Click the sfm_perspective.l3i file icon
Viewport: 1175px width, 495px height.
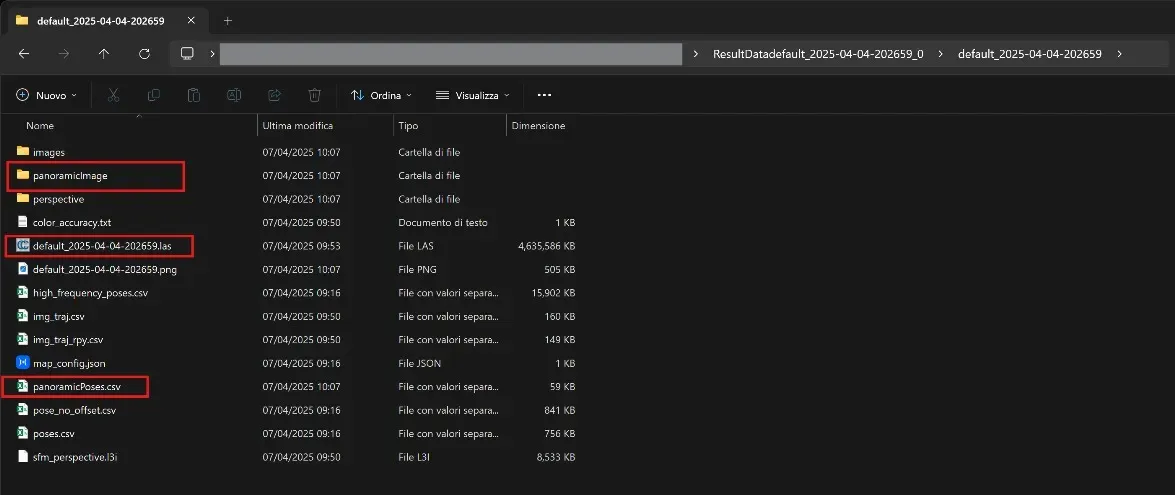click(x=22, y=456)
